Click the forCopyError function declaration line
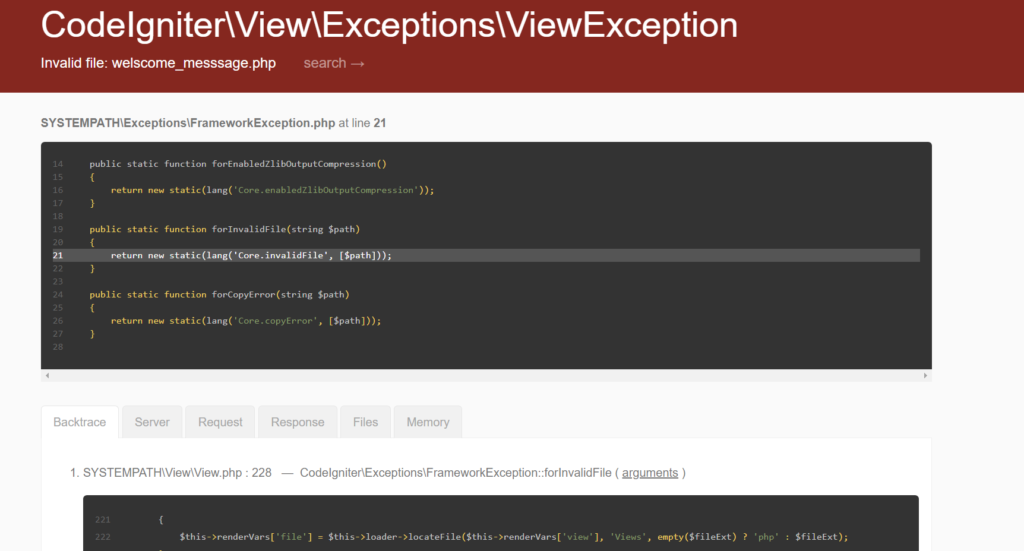The height and width of the screenshot is (551, 1024). 220,294
